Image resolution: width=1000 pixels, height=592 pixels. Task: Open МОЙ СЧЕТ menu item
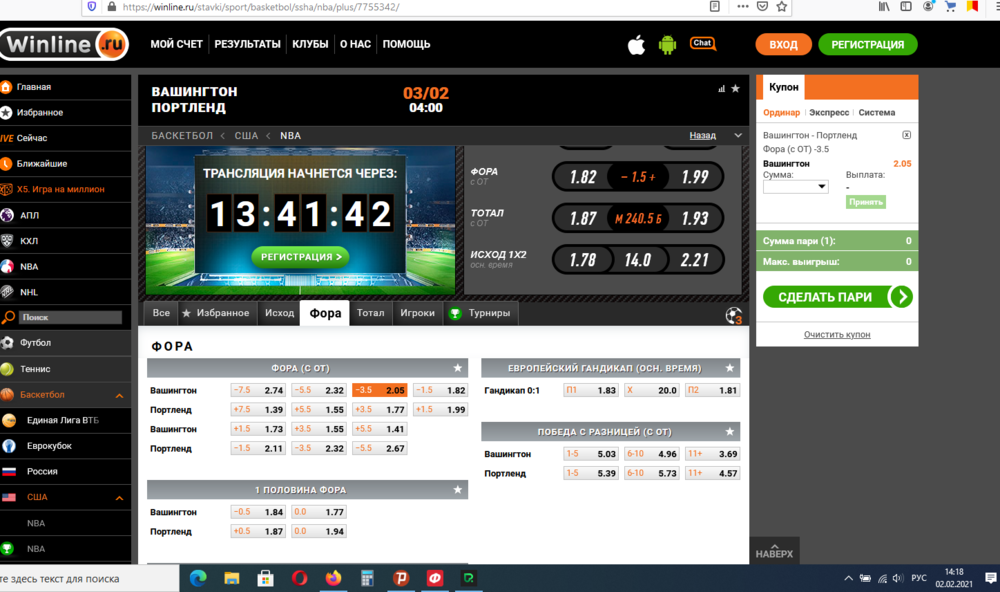pos(176,44)
